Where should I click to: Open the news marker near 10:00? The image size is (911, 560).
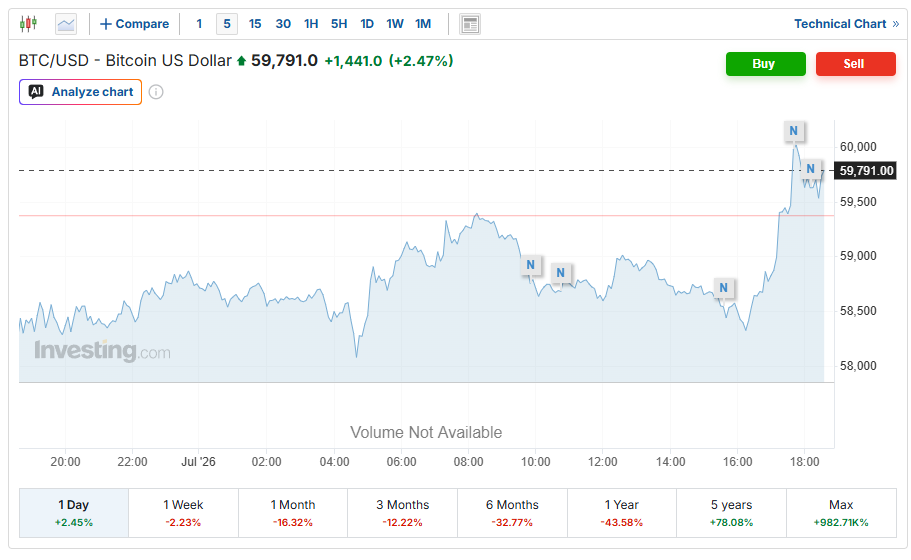[x=530, y=265]
